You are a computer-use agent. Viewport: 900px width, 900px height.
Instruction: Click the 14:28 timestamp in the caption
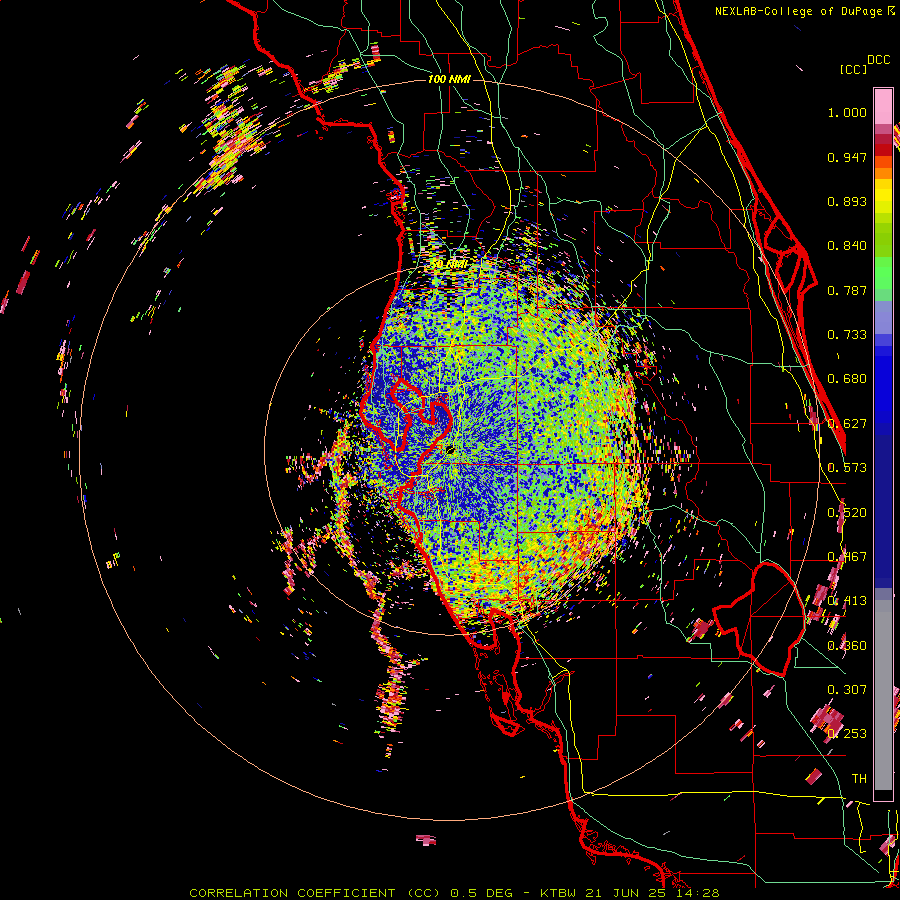pos(699,893)
